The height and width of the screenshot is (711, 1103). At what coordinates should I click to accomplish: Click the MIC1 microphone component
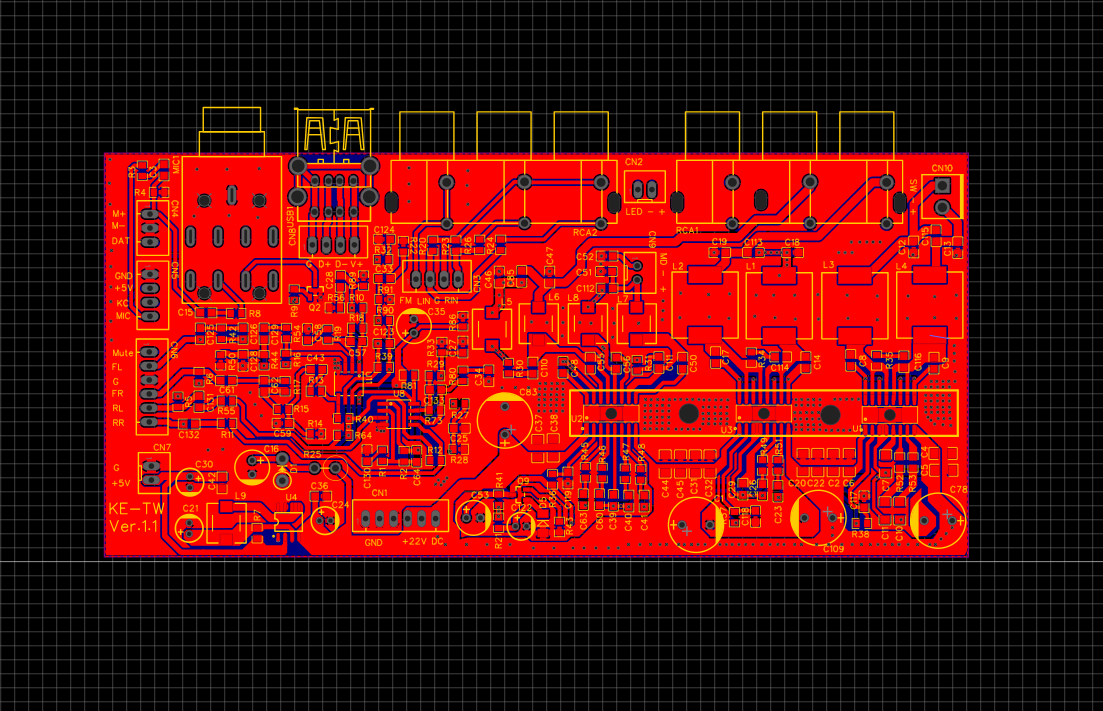(230, 230)
